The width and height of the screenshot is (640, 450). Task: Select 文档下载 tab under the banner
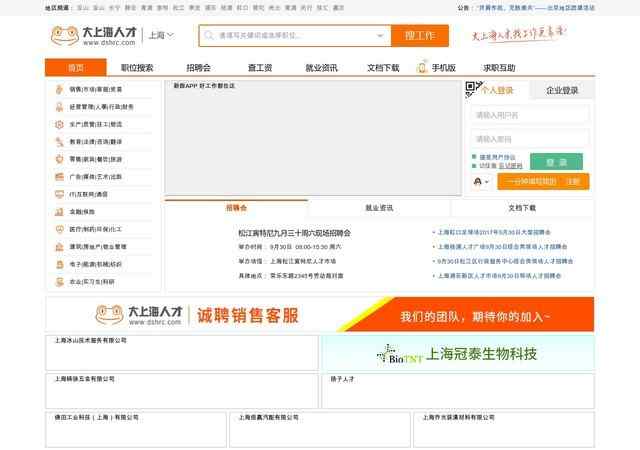pyautogui.click(x=522, y=208)
